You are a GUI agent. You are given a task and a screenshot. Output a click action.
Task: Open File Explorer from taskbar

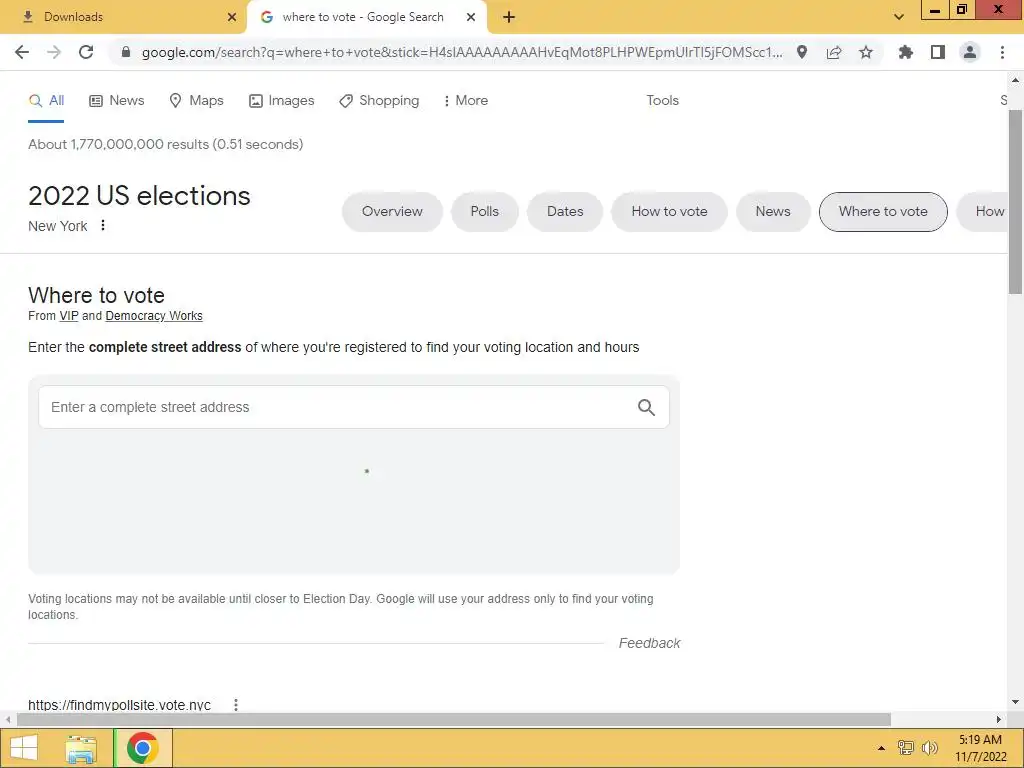(81, 748)
